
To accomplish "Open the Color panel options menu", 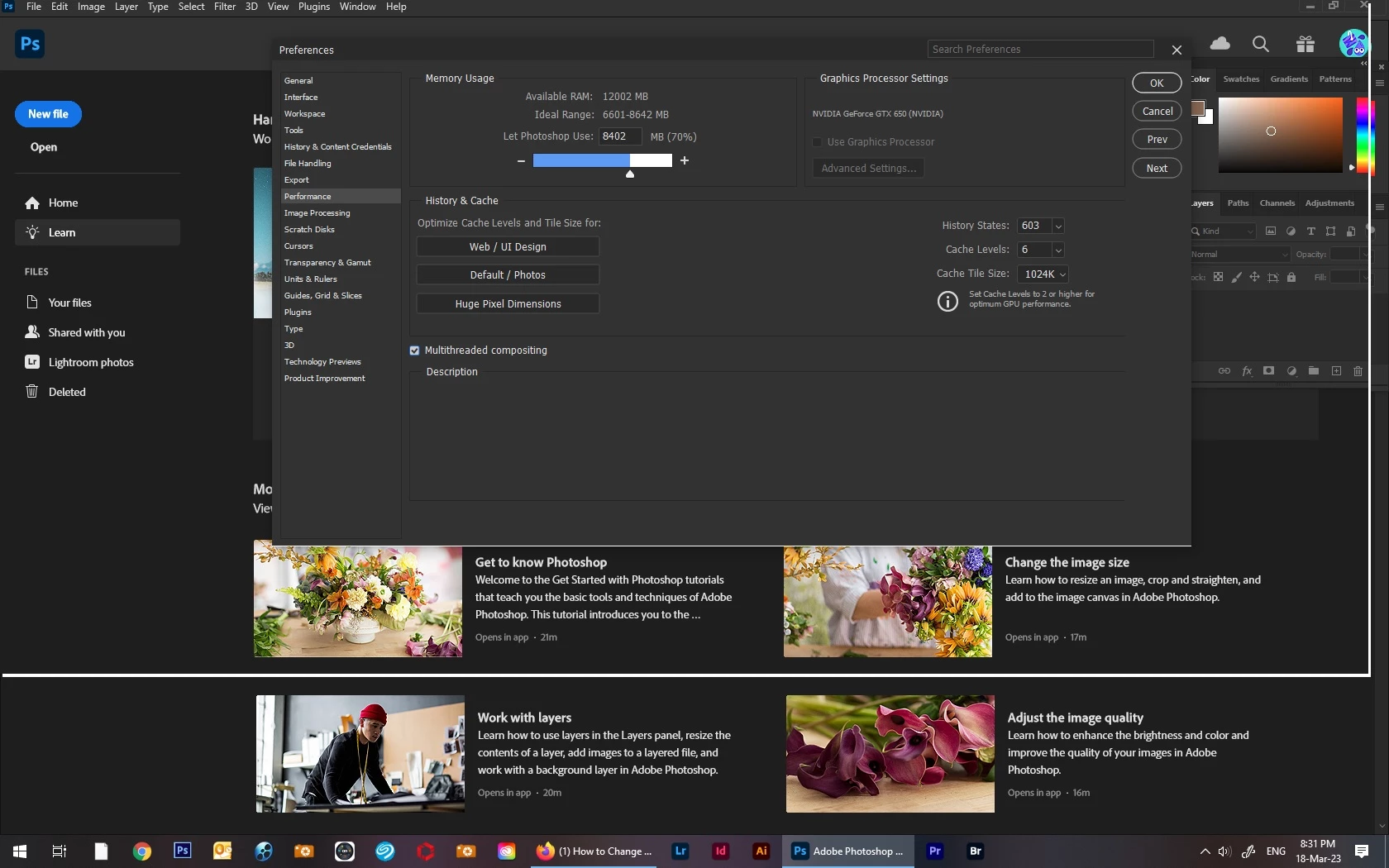I will (1380, 83).
